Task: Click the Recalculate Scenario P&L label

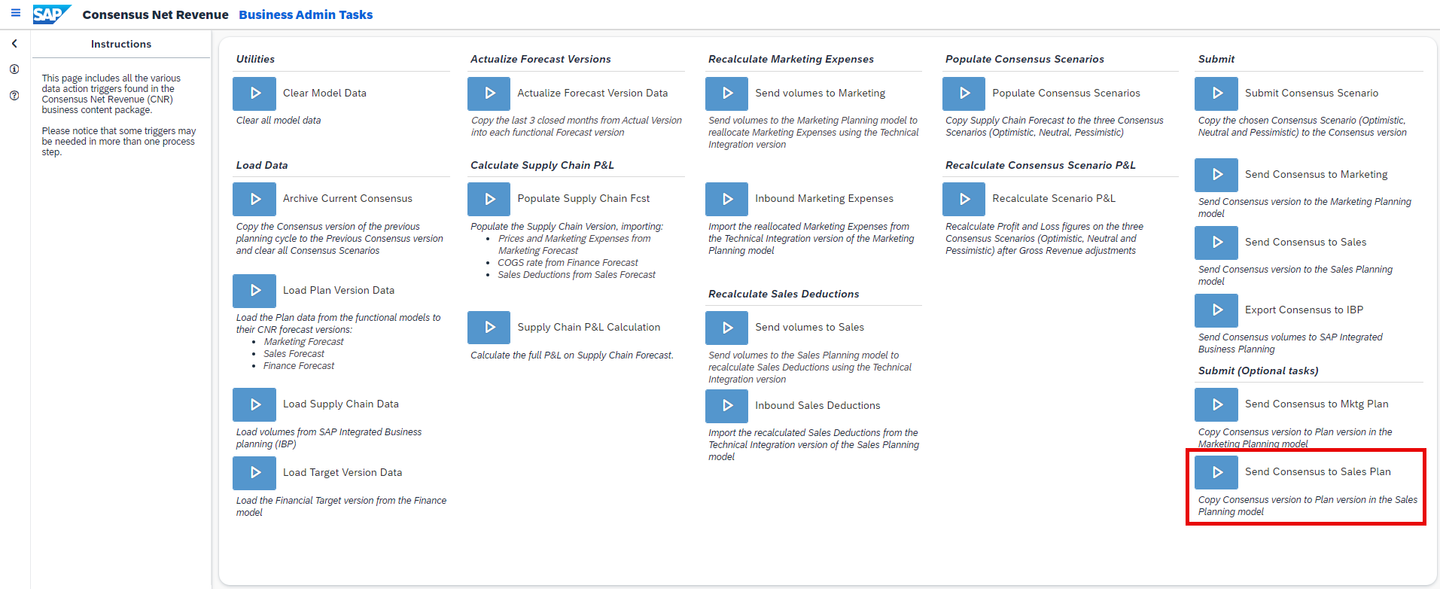Action: [1054, 199]
